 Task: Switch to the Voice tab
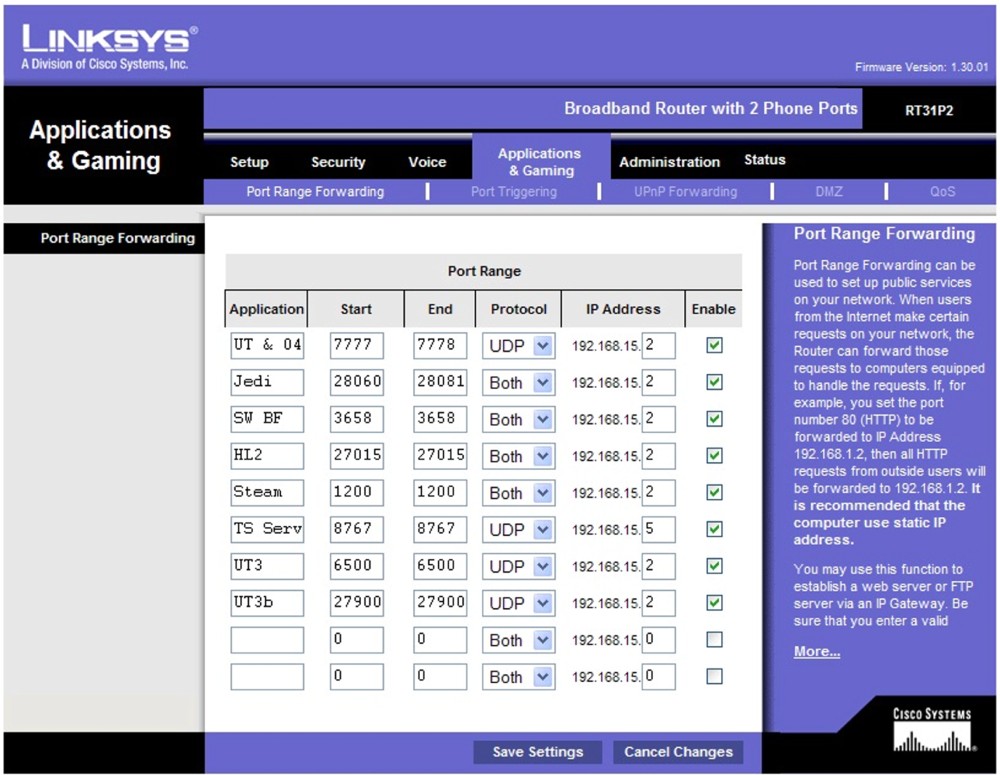[x=427, y=162]
